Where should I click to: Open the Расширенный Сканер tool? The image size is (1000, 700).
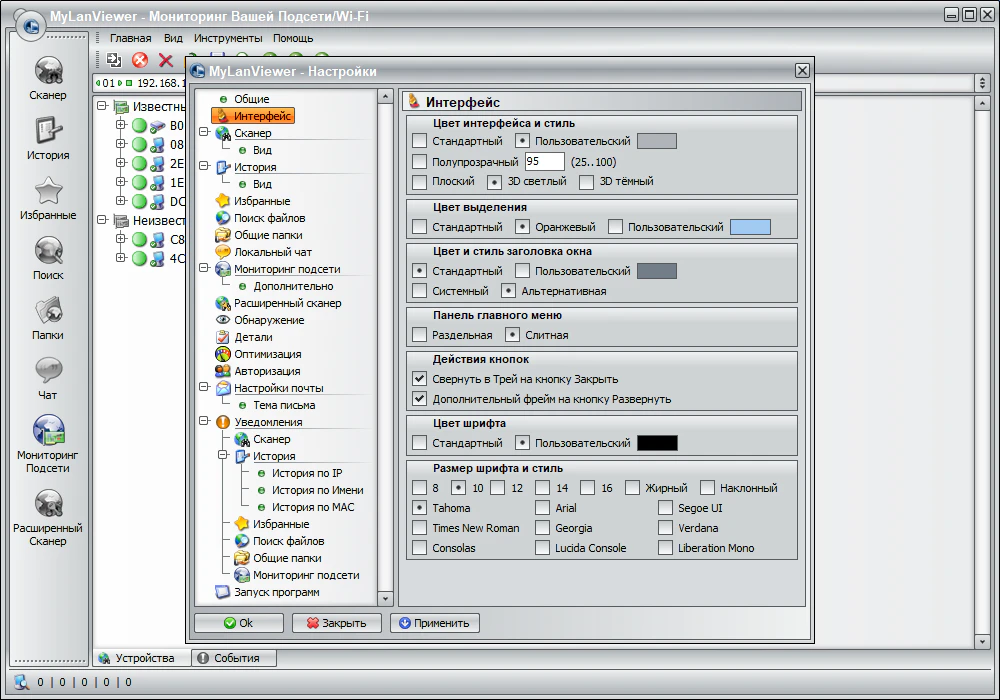[x=47, y=505]
